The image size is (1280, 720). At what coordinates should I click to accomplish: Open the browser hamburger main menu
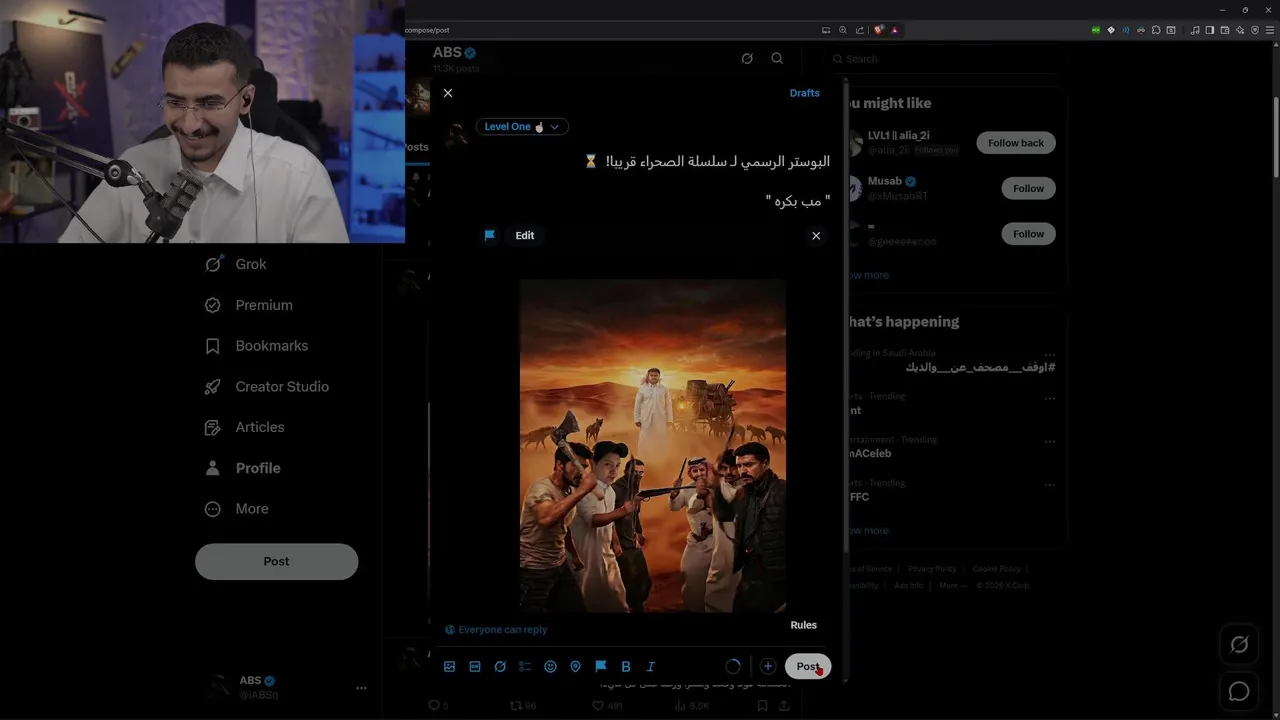point(1269,30)
